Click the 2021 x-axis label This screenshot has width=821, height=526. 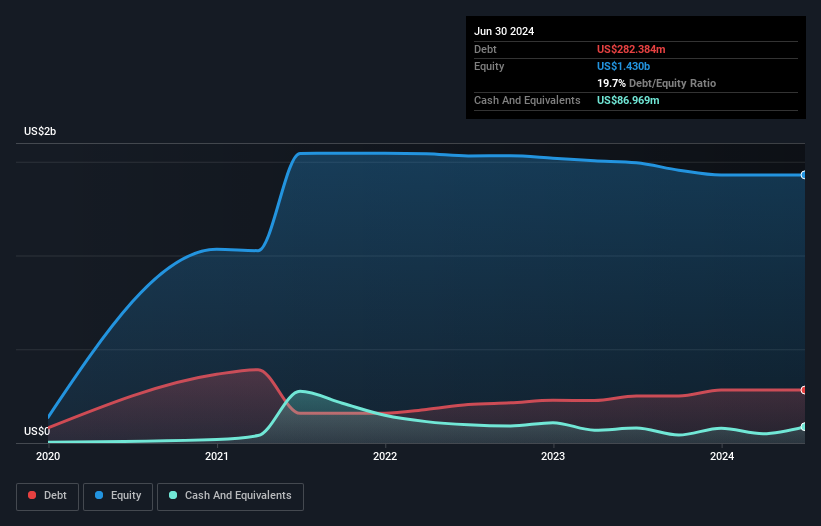(x=217, y=456)
